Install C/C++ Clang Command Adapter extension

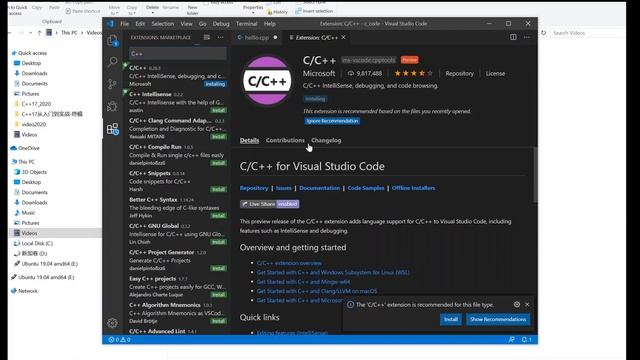point(218,137)
